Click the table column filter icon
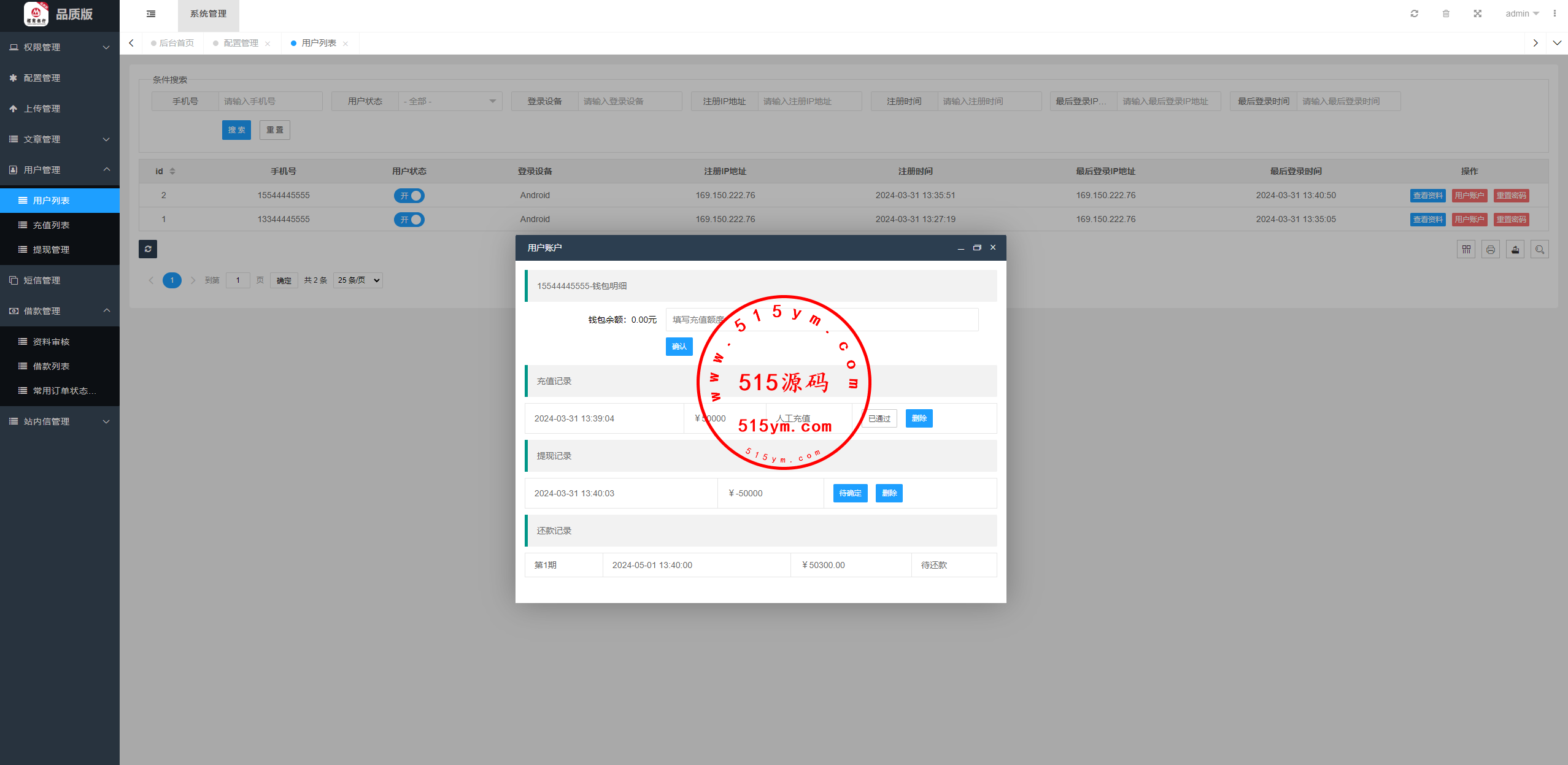The height and width of the screenshot is (765, 1568). (1466, 249)
